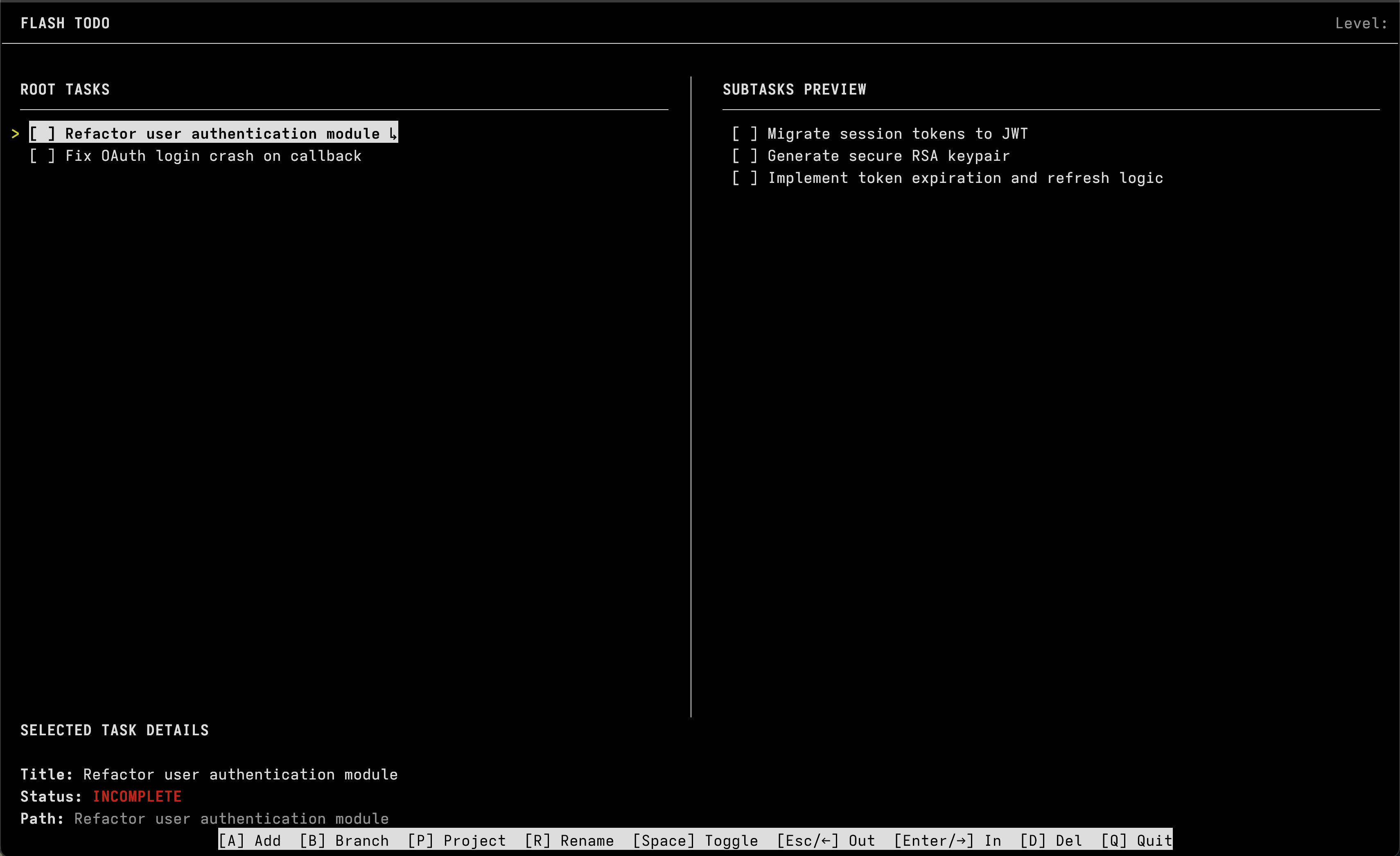
Task: Click the [D] Del shortcut
Action: (x=1051, y=840)
